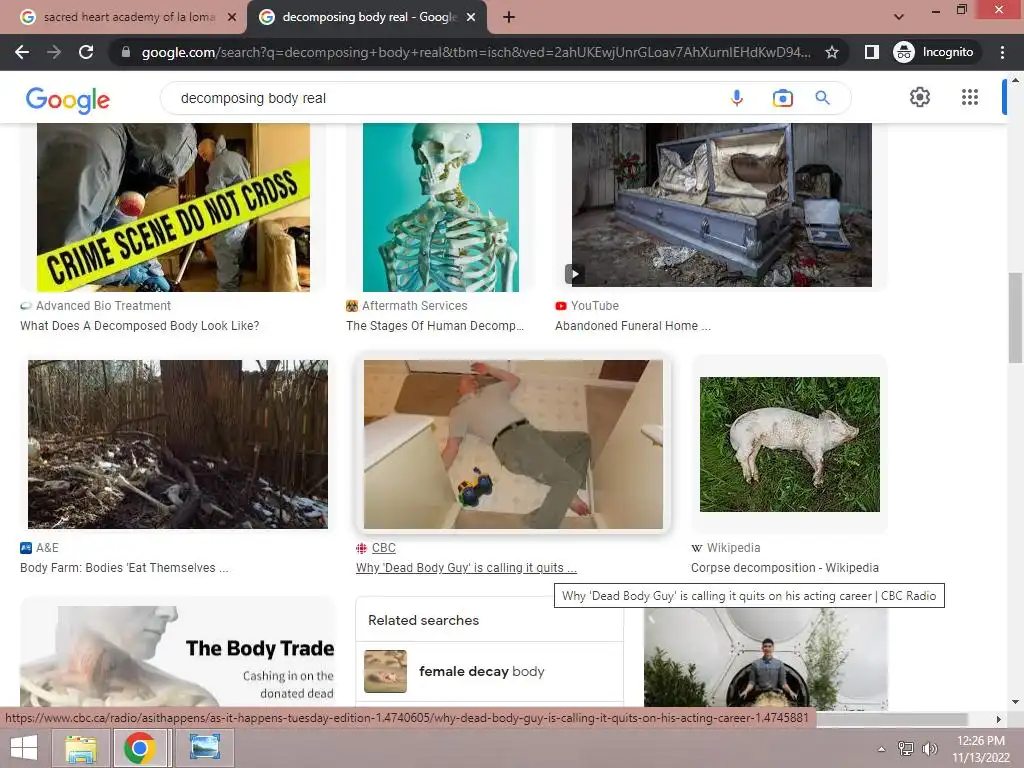Viewport: 1024px width, 768px height.
Task: Open the picture viewer taskbar app
Action: [204, 748]
